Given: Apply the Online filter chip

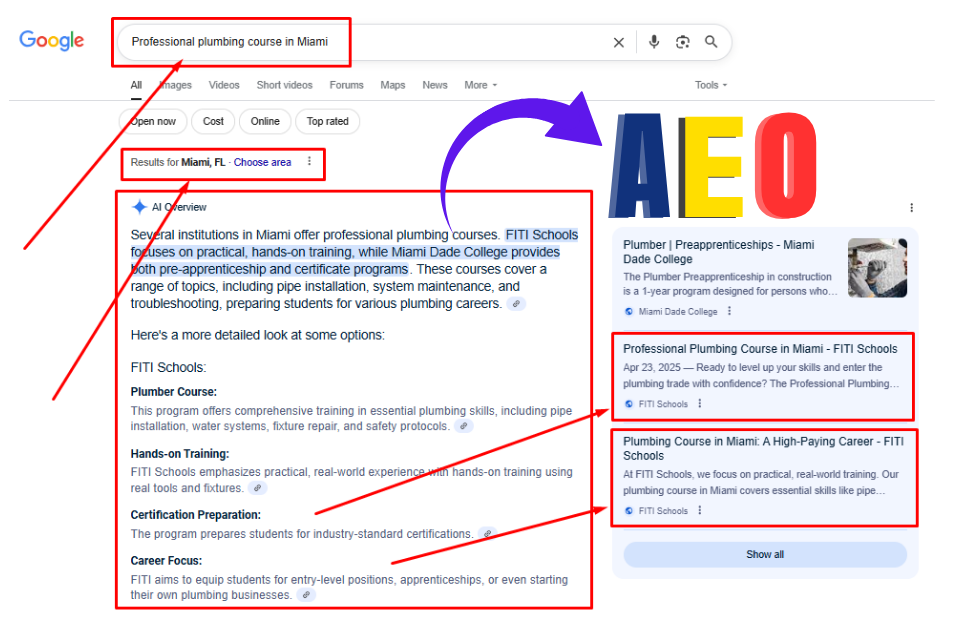Looking at the screenshot, I should click(x=265, y=121).
